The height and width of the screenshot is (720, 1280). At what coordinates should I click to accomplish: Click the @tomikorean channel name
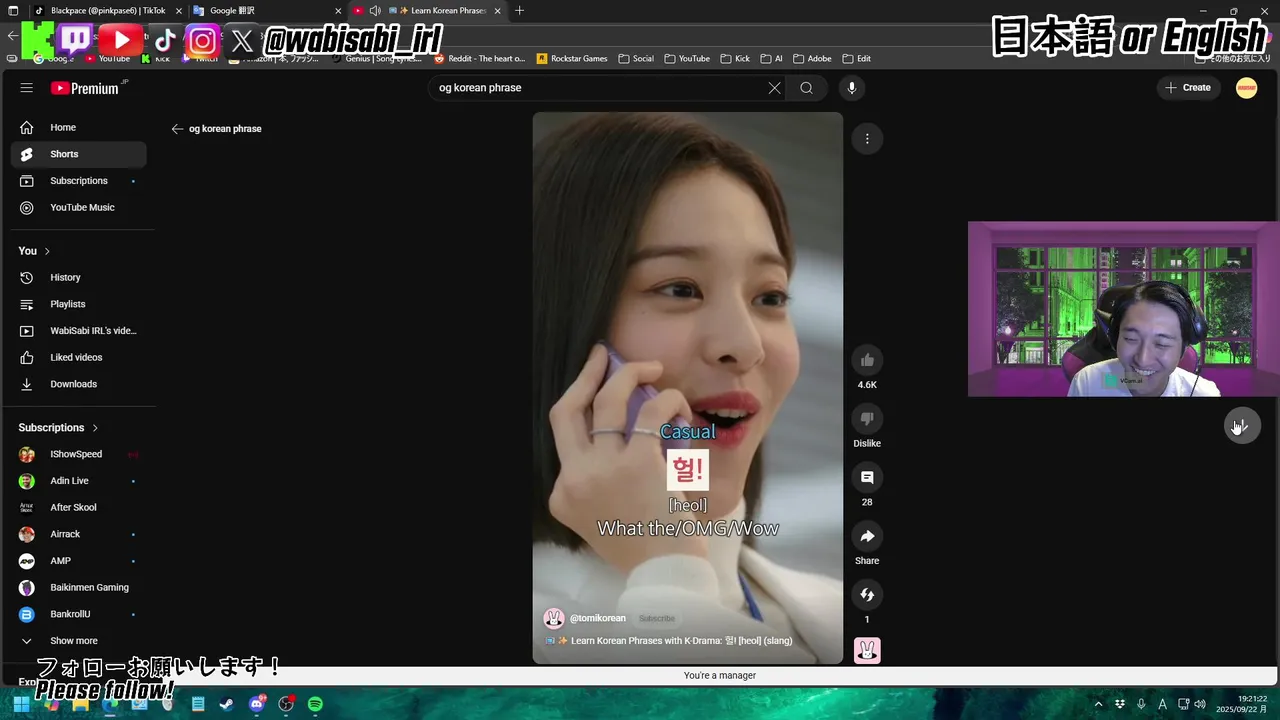598,619
